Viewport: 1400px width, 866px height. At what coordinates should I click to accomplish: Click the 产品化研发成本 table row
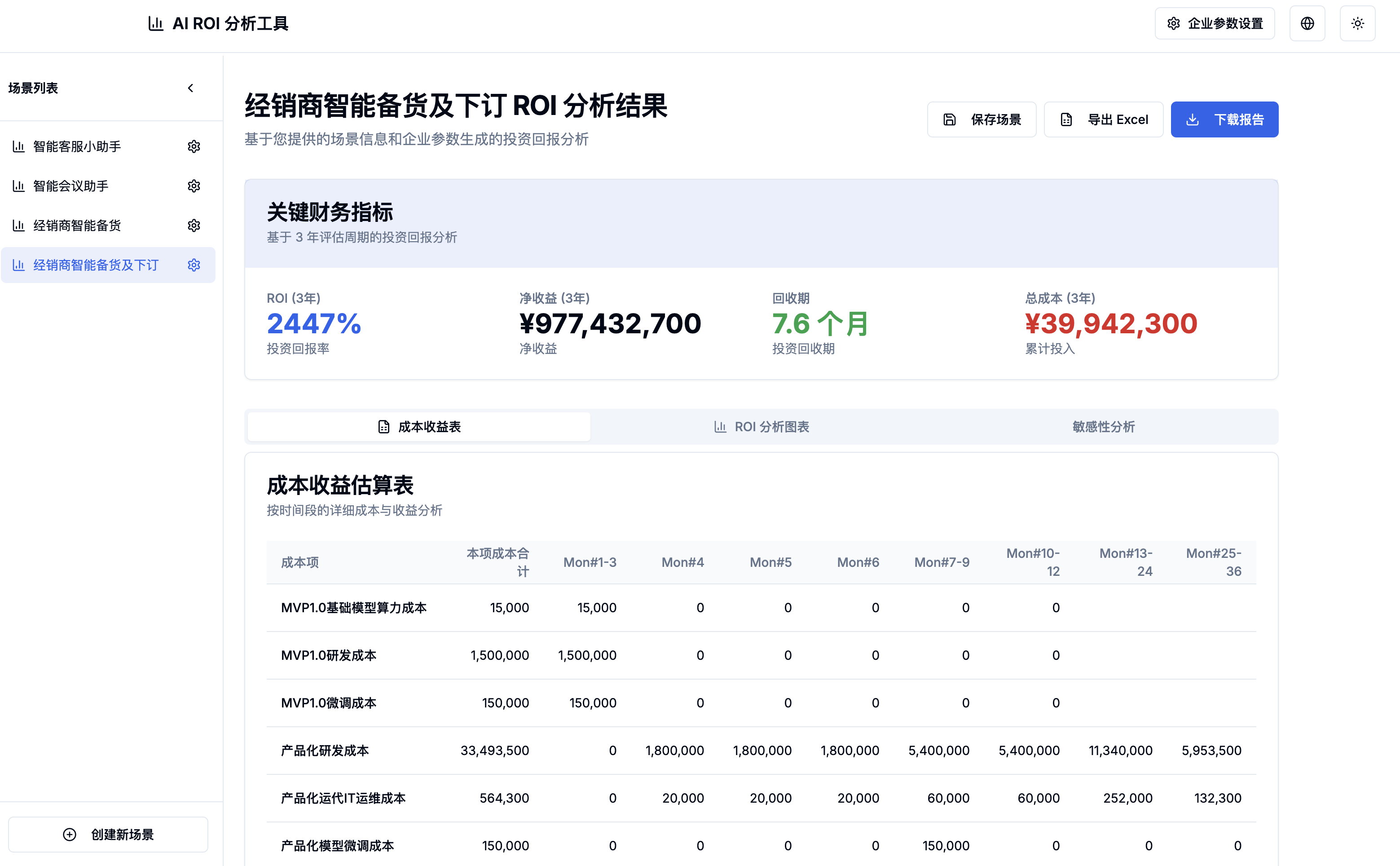[x=325, y=750]
